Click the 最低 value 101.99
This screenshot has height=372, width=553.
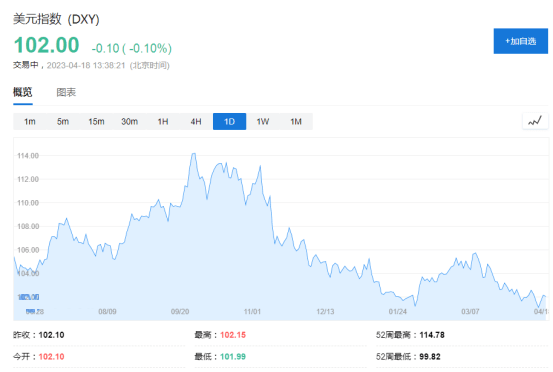(x=233, y=356)
